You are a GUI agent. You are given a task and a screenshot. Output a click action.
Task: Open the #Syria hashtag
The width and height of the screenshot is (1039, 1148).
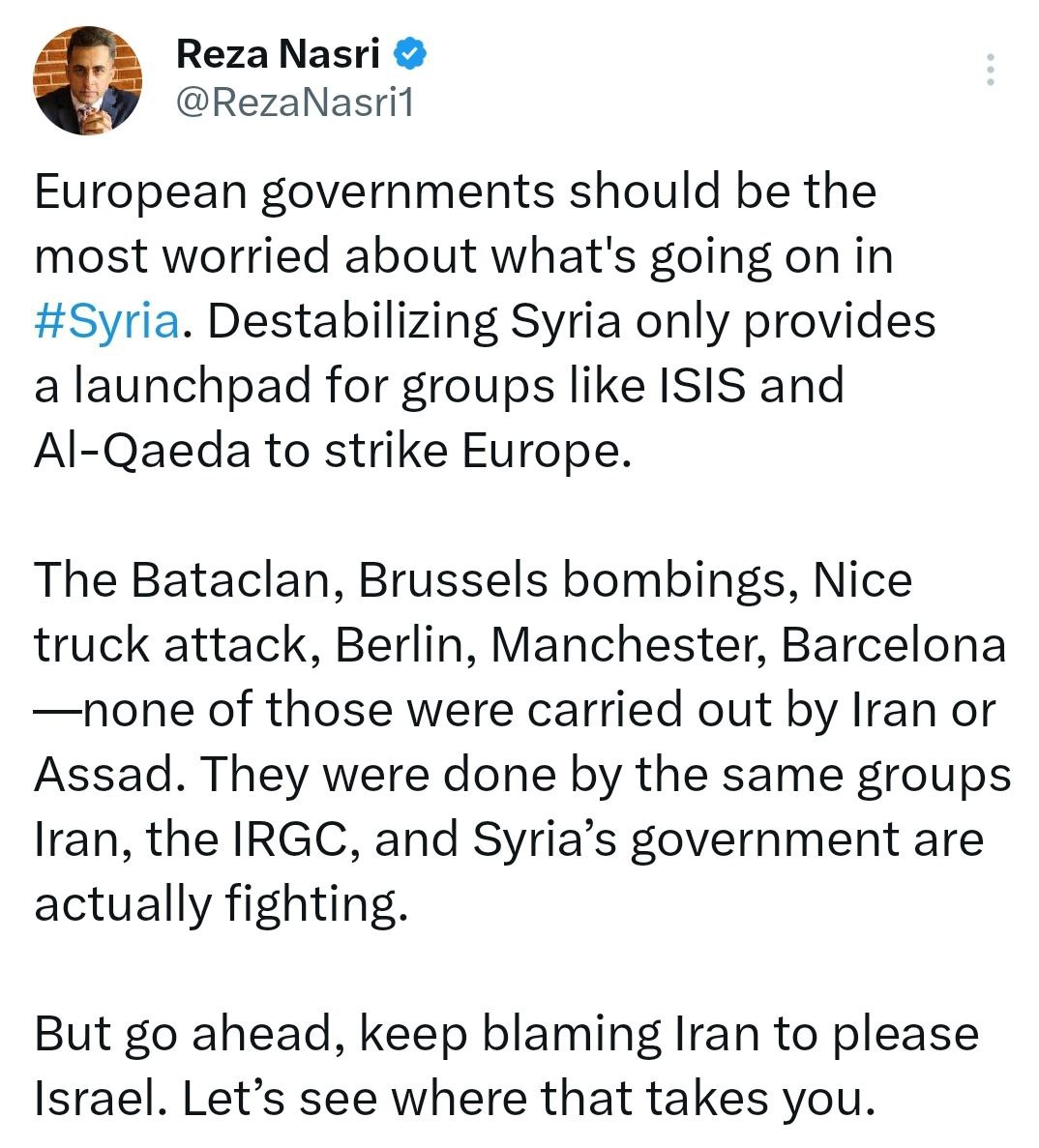[x=106, y=321]
